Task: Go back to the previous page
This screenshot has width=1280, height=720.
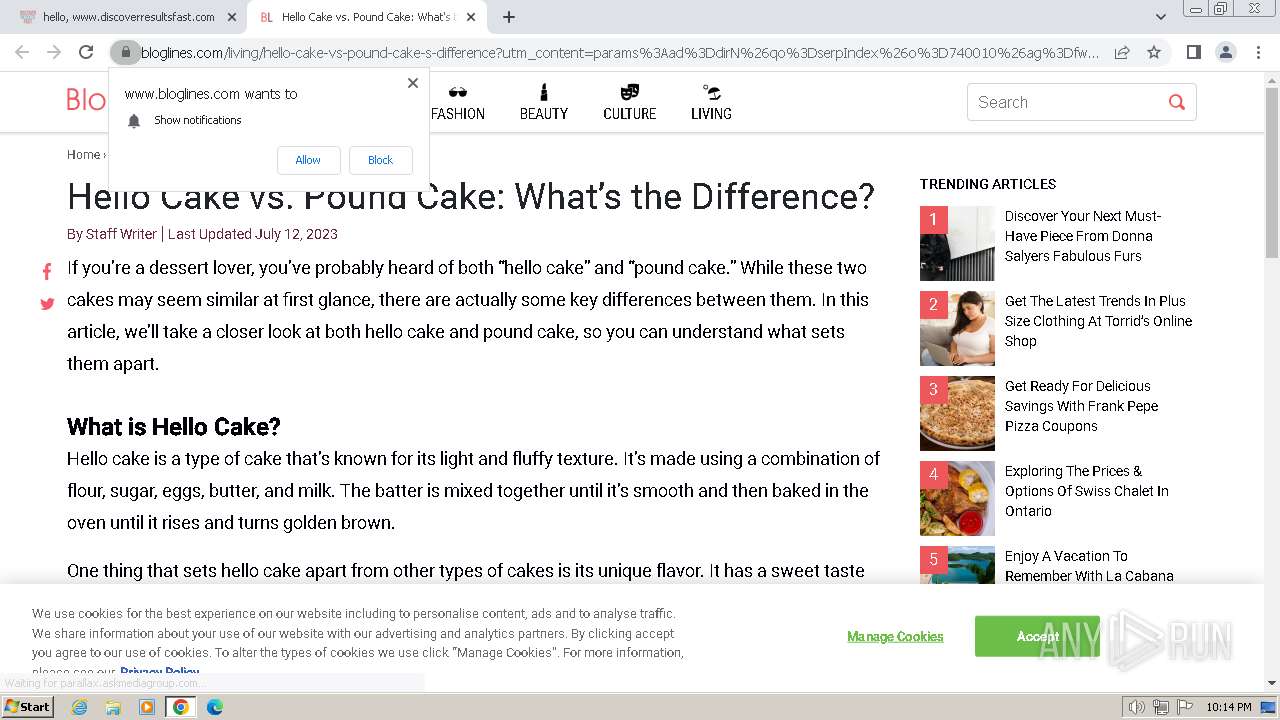Action: tap(22, 52)
